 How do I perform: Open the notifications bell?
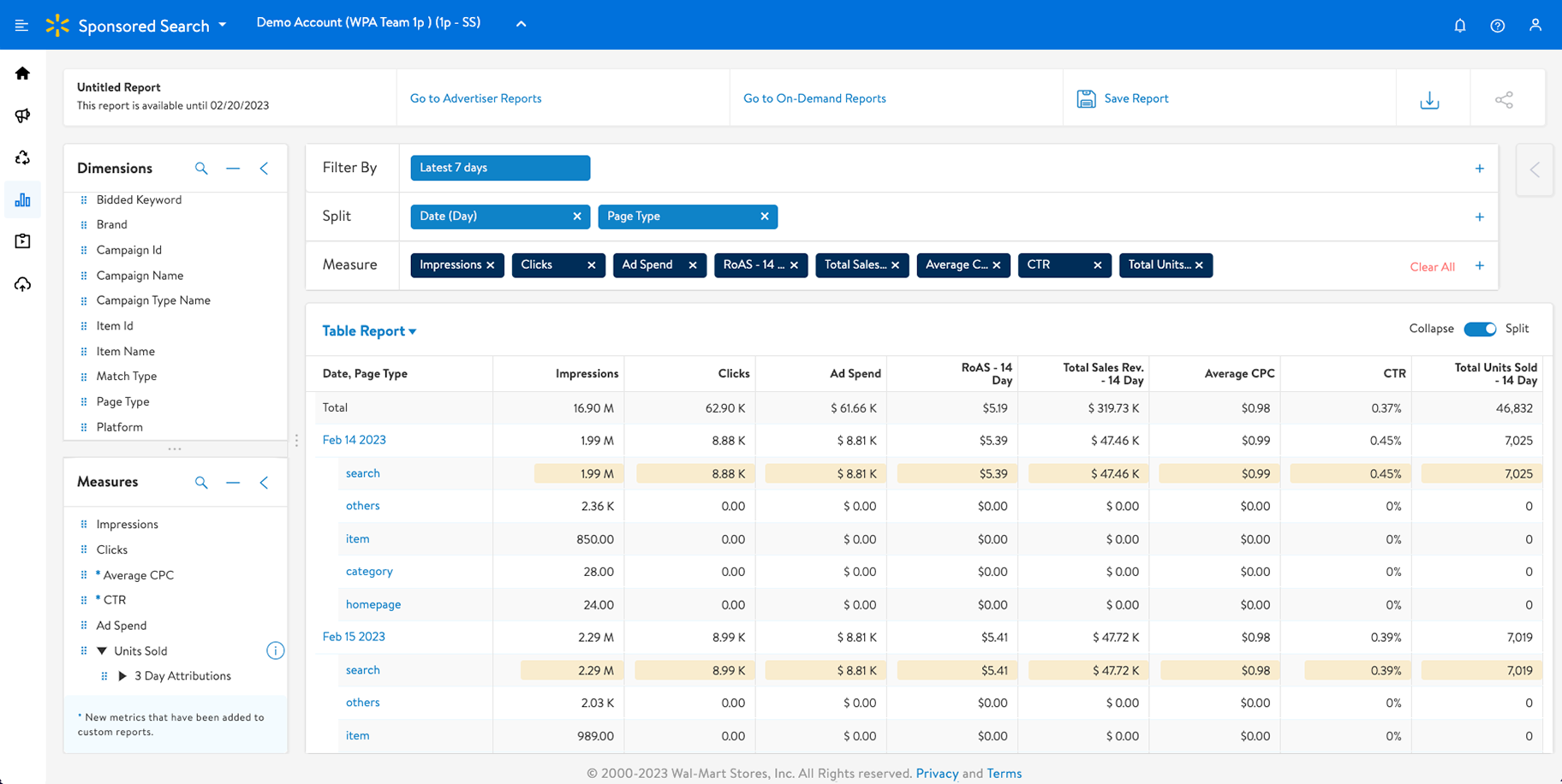(x=1460, y=26)
